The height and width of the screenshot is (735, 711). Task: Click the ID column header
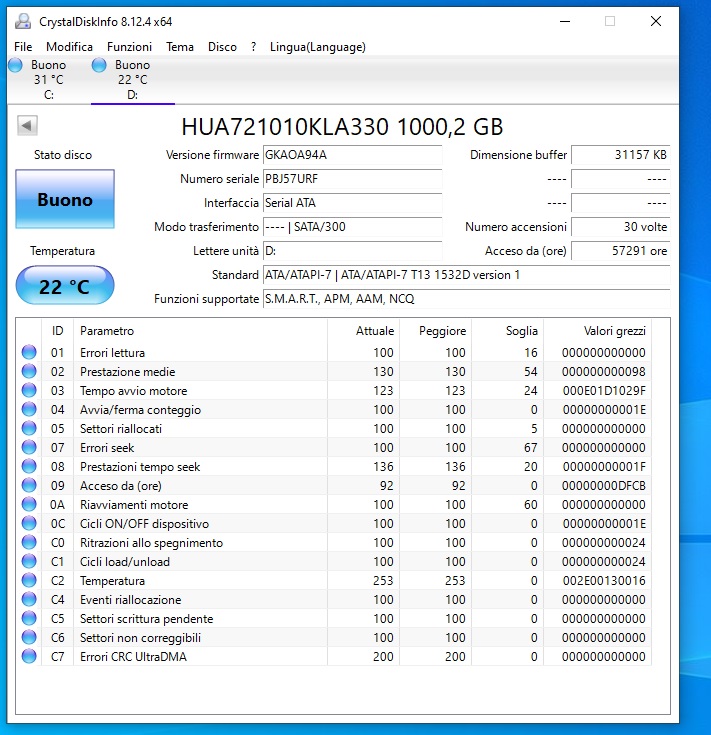tap(57, 331)
